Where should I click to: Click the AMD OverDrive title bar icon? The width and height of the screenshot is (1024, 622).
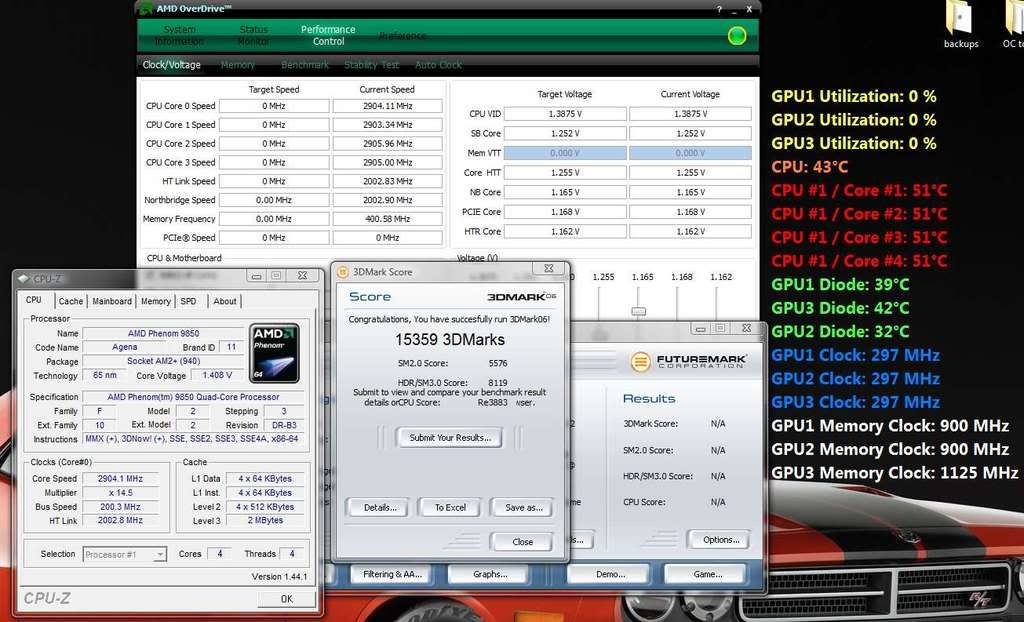pos(146,8)
